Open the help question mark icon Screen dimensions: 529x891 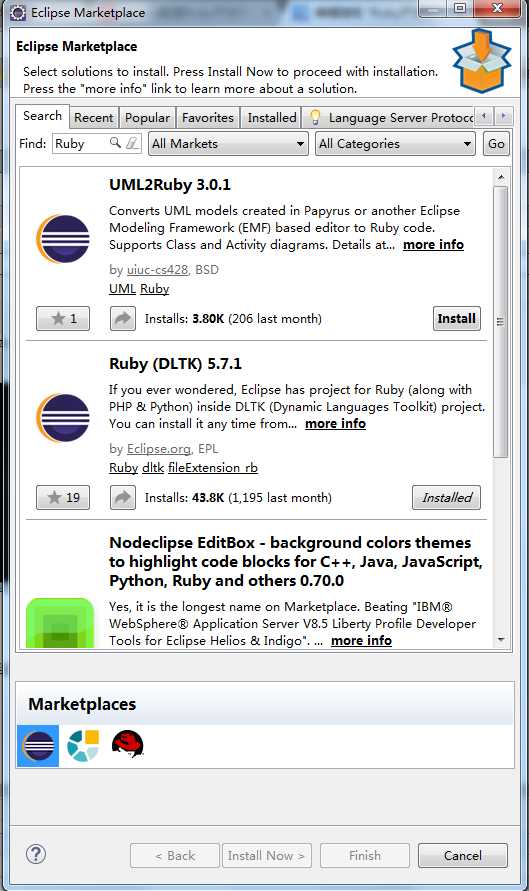[x=36, y=854]
